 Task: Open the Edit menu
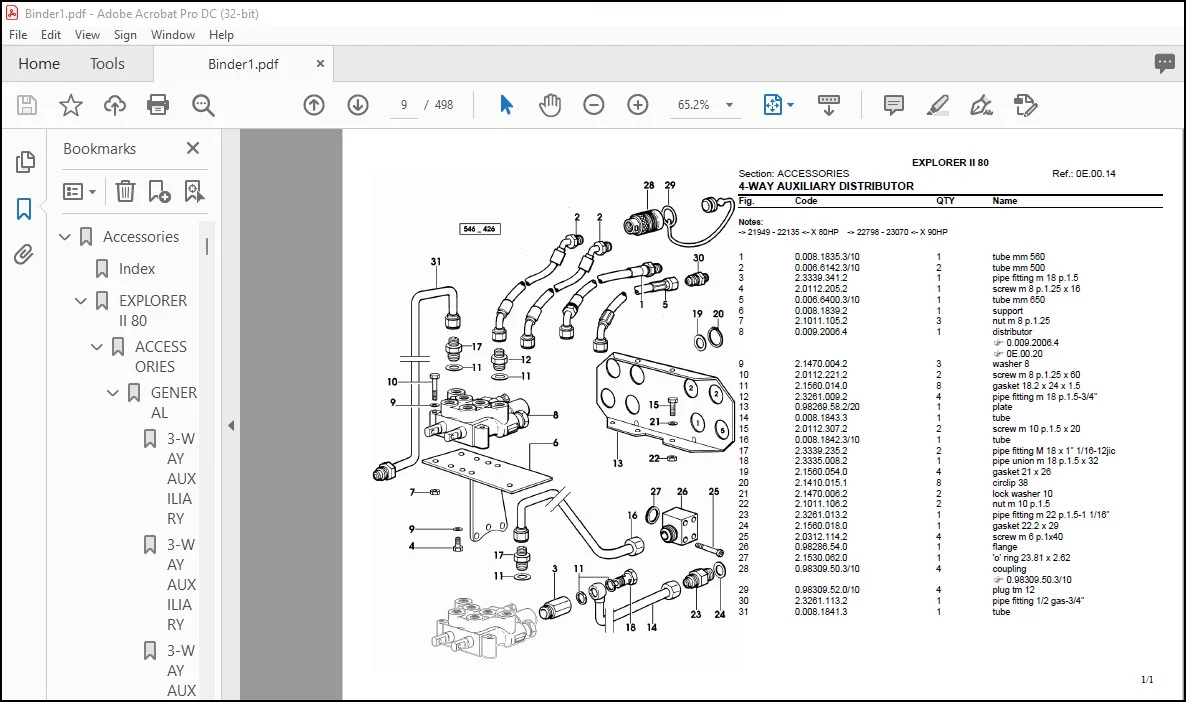point(51,35)
